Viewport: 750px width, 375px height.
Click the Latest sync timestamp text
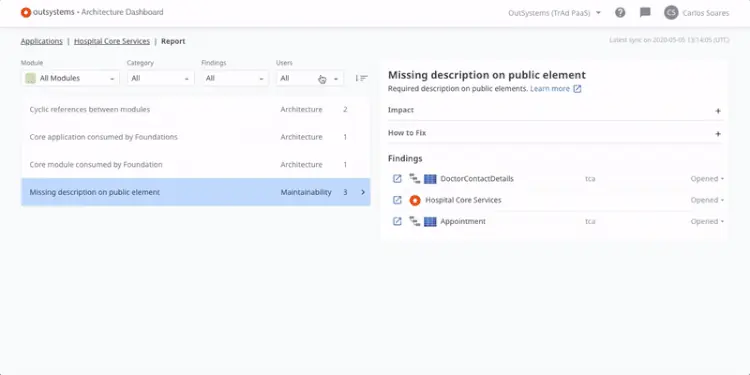[x=669, y=40]
